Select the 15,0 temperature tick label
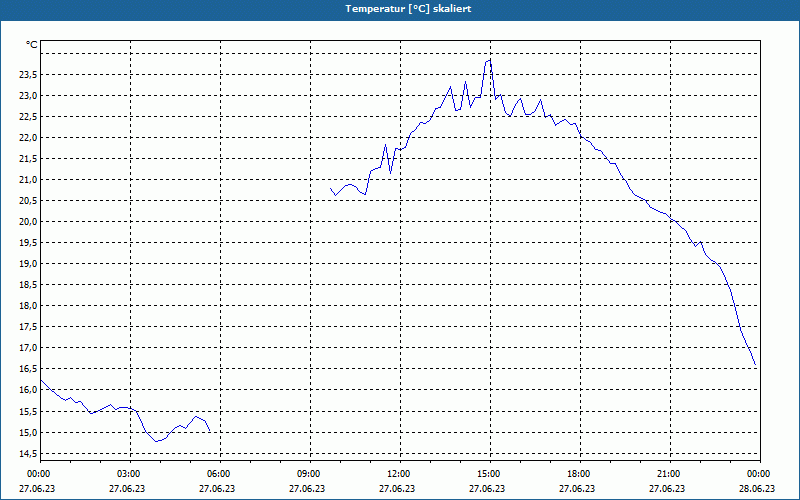 click(28, 433)
